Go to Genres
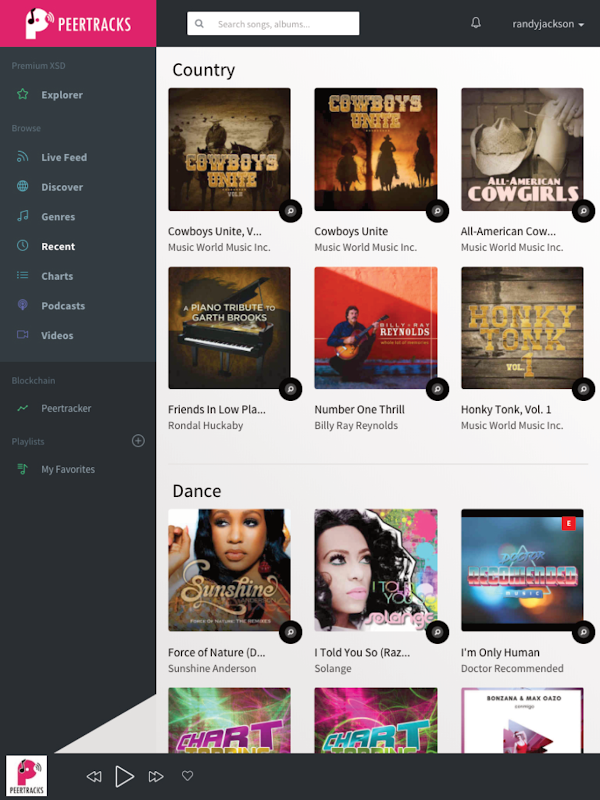This screenshot has width=600, height=800. 58,216
